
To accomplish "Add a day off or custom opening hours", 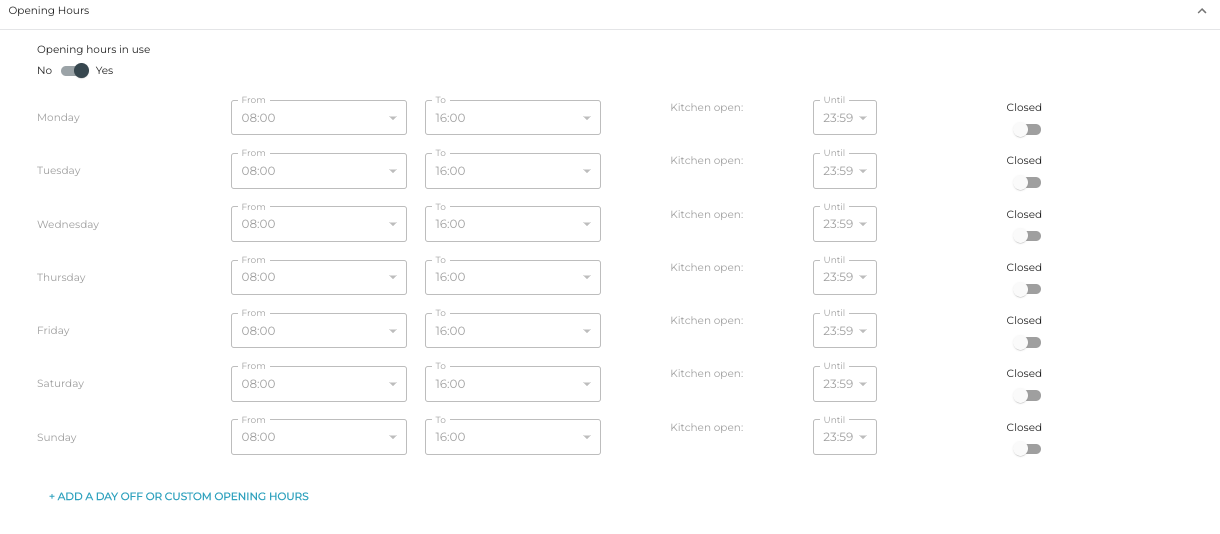I will (x=179, y=496).
